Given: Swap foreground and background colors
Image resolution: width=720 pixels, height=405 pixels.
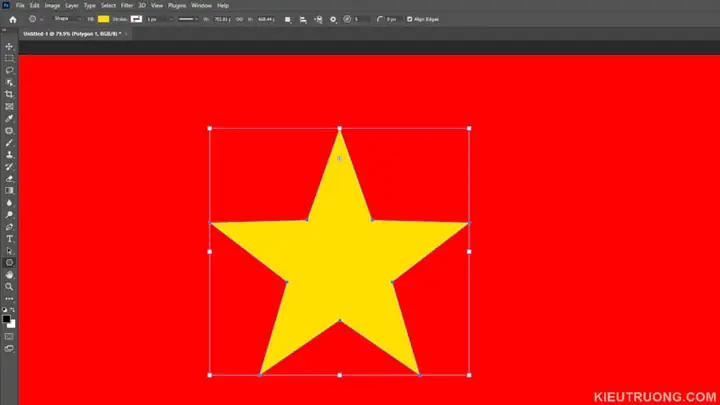Looking at the screenshot, I should pos(13,310).
